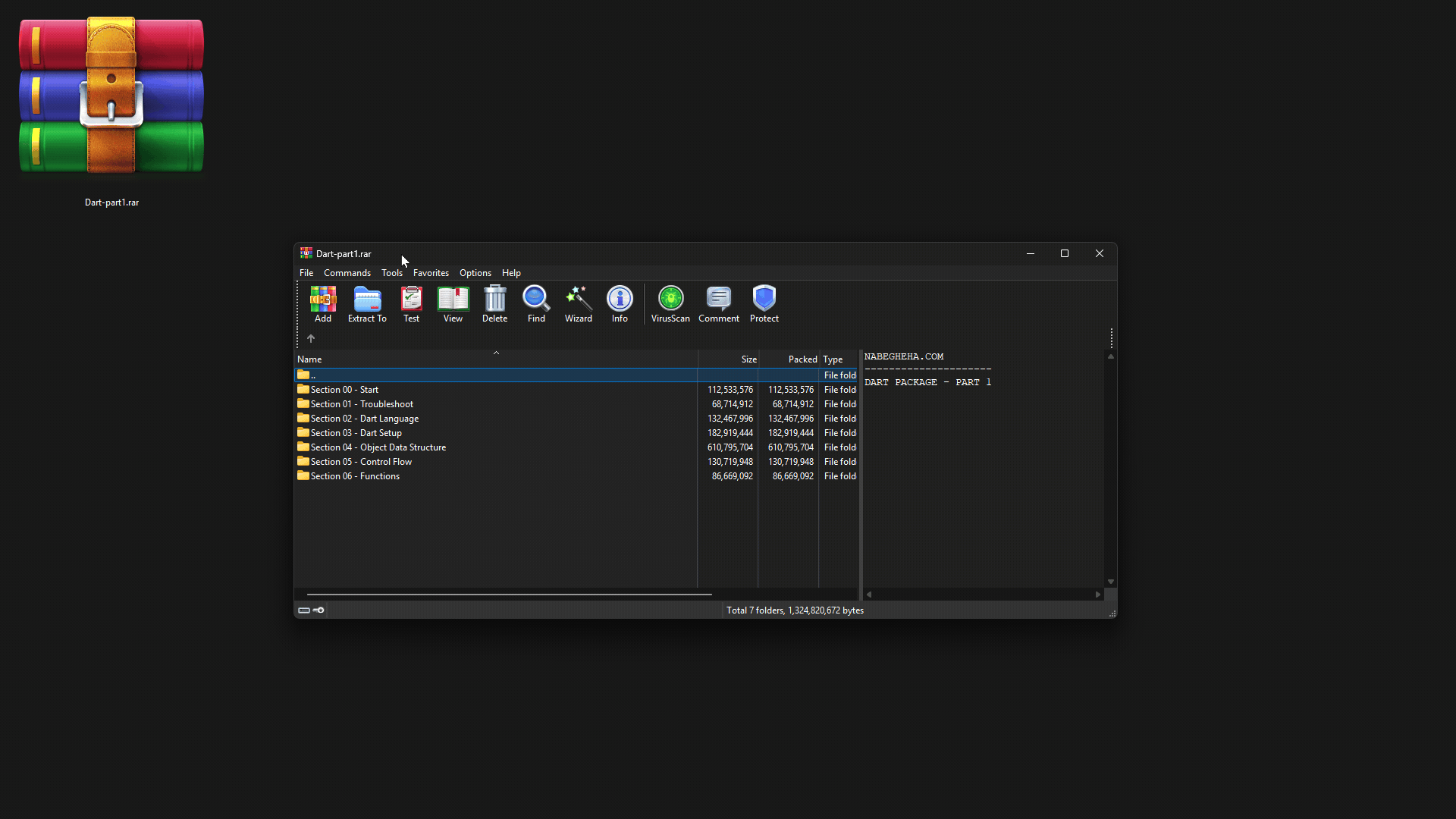Sort by the Type column header
The image size is (1456, 819).
(x=838, y=359)
